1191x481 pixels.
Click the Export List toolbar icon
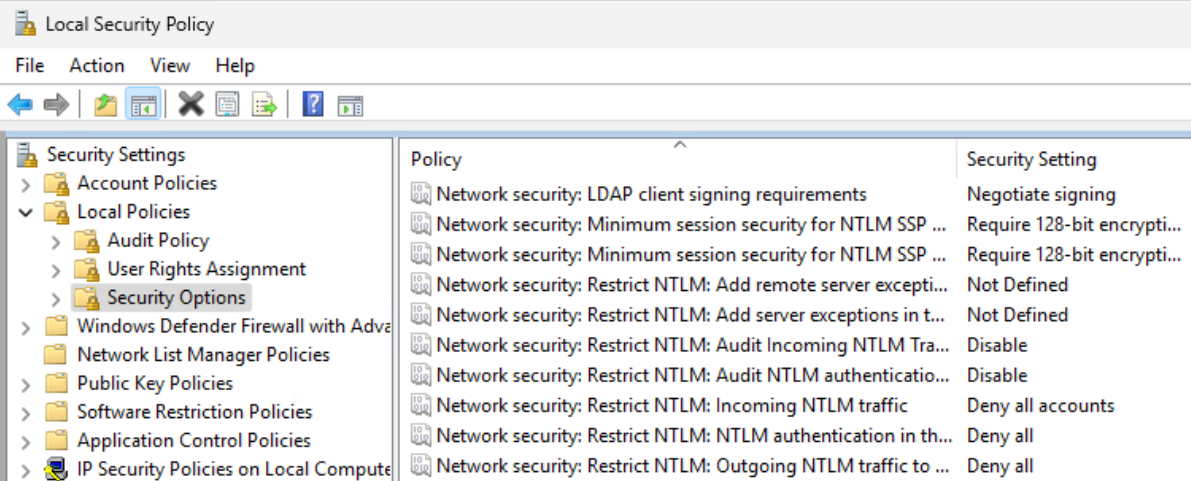coord(264,104)
